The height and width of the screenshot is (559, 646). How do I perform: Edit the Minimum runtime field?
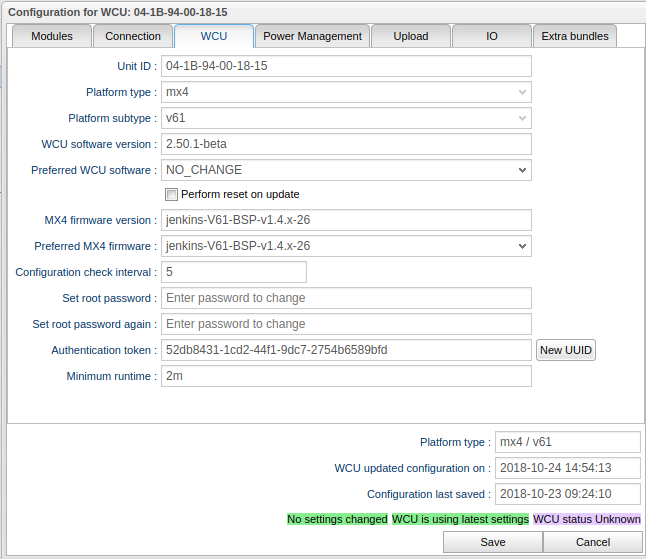coord(345,376)
